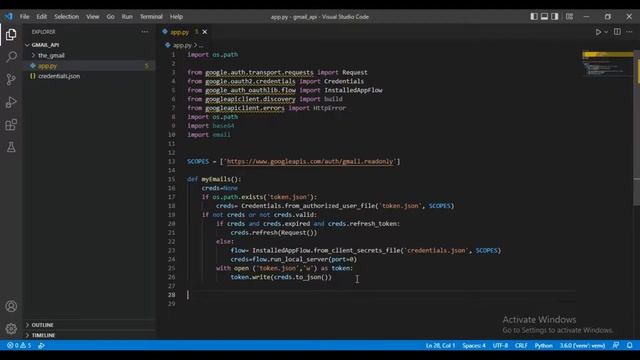Click line number 15 in gutter
Viewport: 640px width, 360px height.
point(171,179)
